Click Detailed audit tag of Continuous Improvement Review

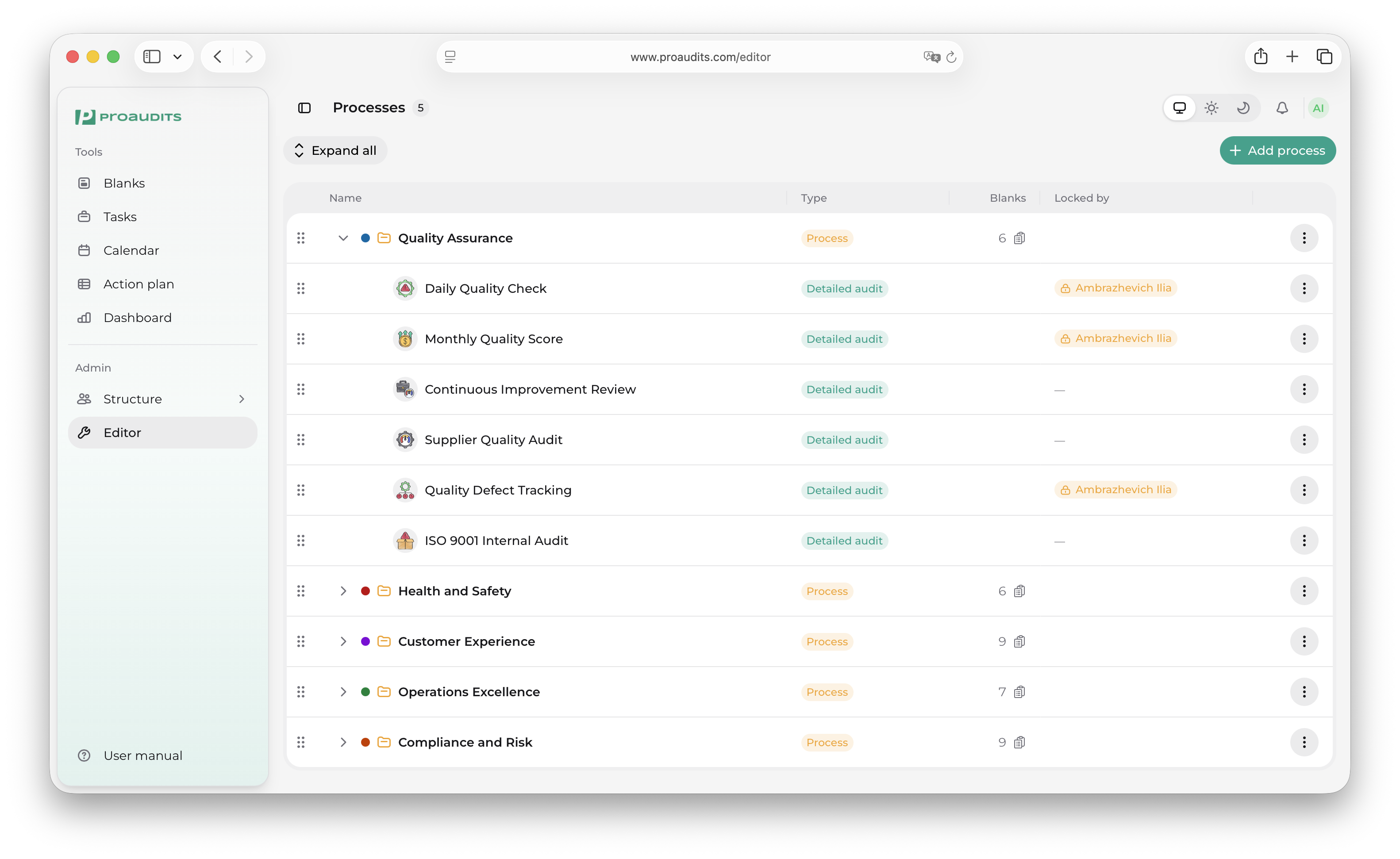844,390
